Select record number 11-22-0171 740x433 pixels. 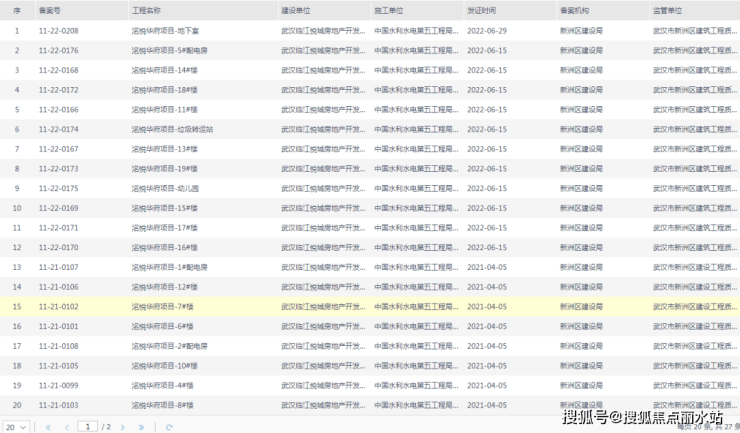[59, 228]
